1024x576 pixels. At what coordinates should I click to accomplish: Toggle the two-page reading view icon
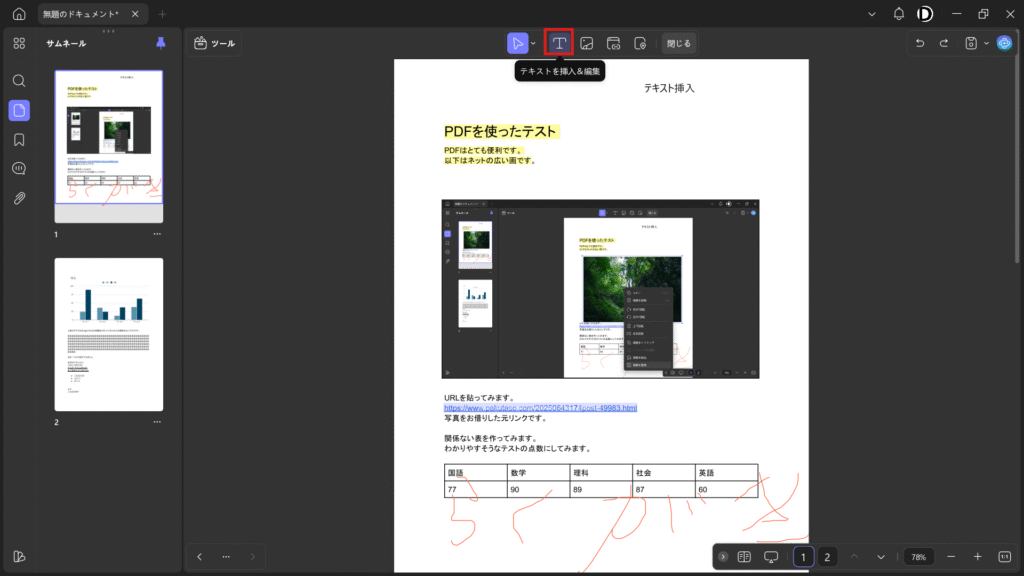click(x=744, y=557)
